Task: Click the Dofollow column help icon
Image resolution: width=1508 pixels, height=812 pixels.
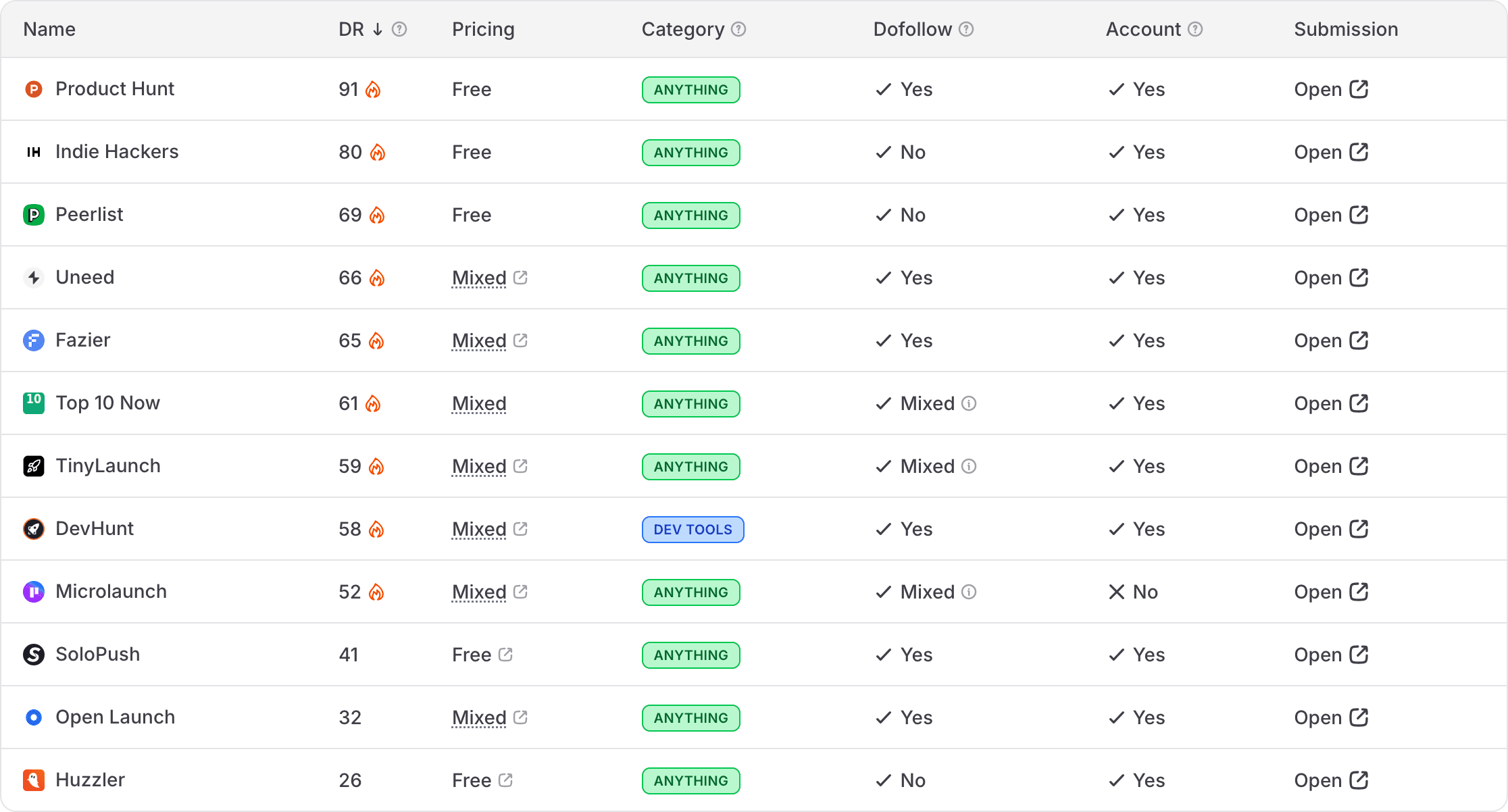Action: [x=966, y=29]
